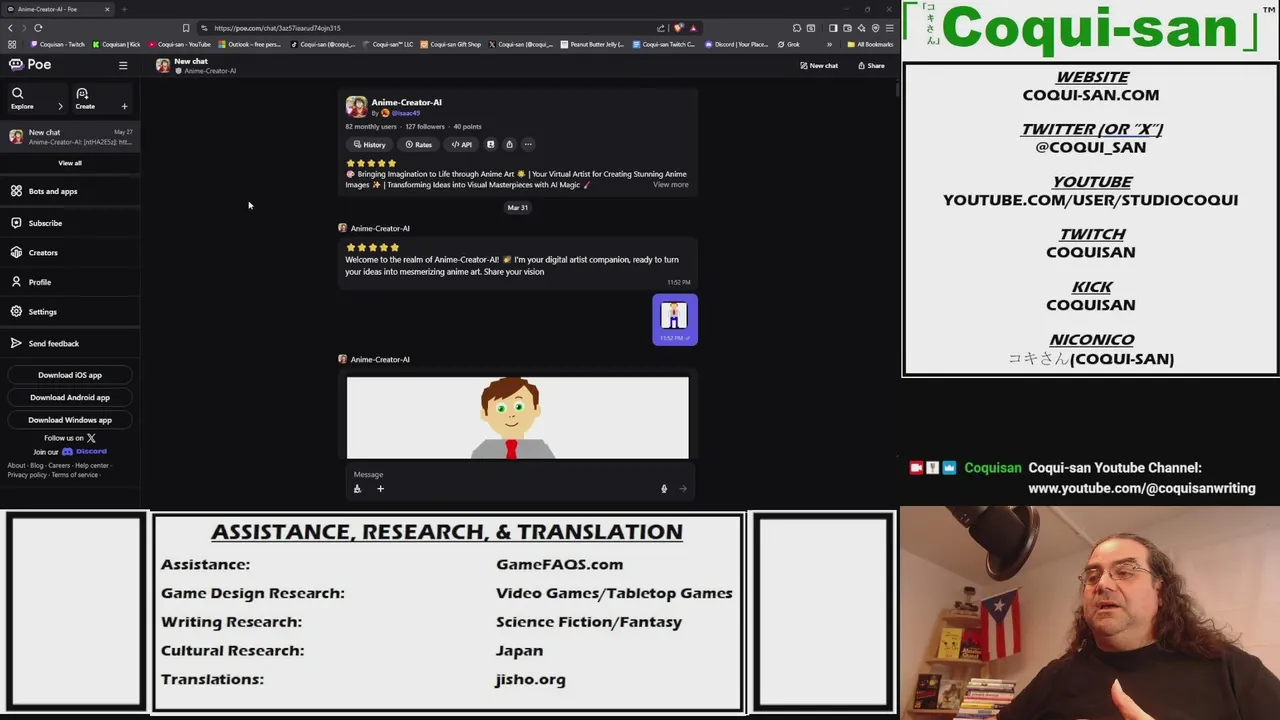Click the Poe logo in the sidebar
The height and width of the screenshot is (720, 1280).
pos(30,64)
